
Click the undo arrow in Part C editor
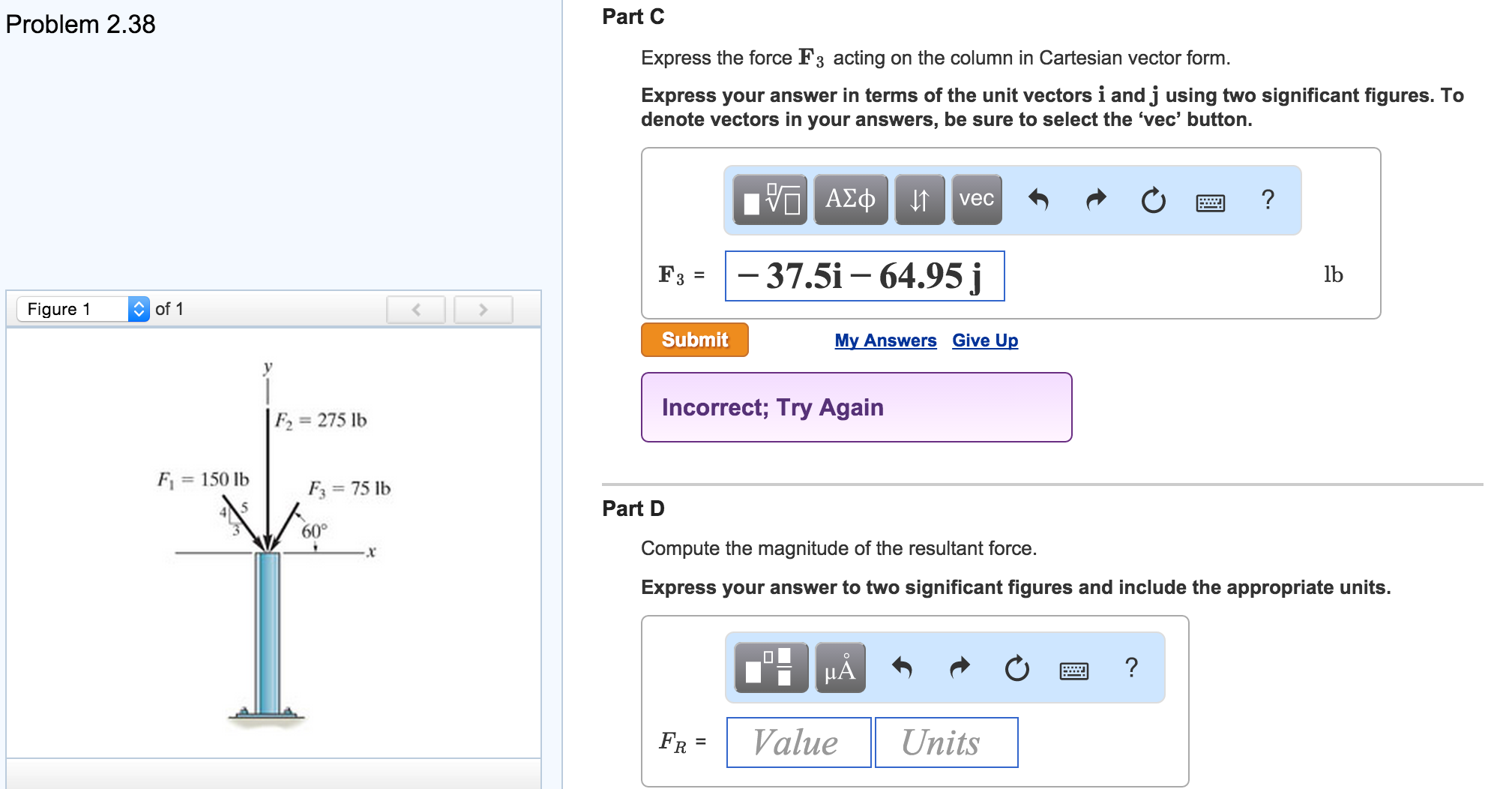(1040, 199)
